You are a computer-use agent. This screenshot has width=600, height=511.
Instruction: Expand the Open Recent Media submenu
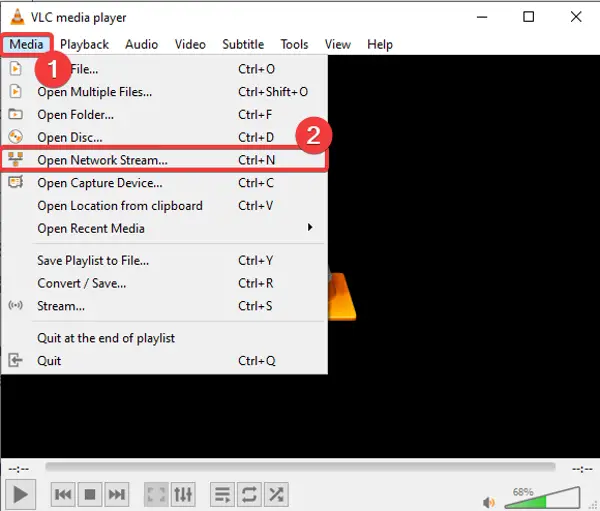(x=165, y=229)
